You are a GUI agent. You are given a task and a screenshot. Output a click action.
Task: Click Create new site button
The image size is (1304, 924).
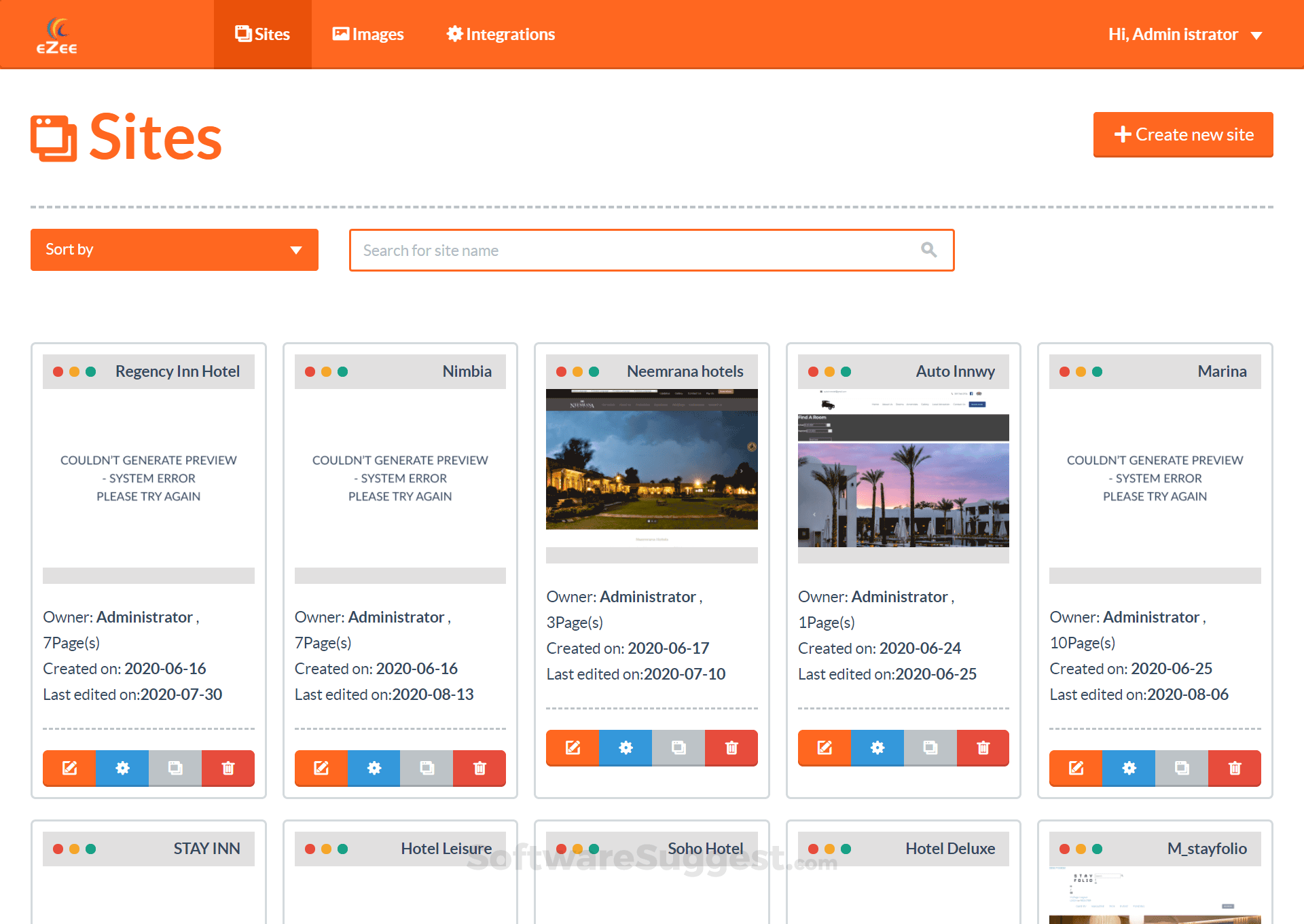[1182, 134]
